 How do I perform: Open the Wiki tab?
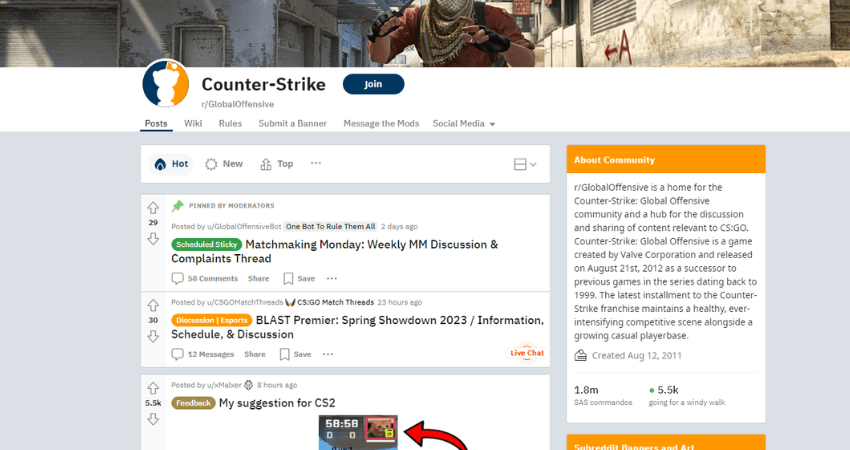(193, 124)
